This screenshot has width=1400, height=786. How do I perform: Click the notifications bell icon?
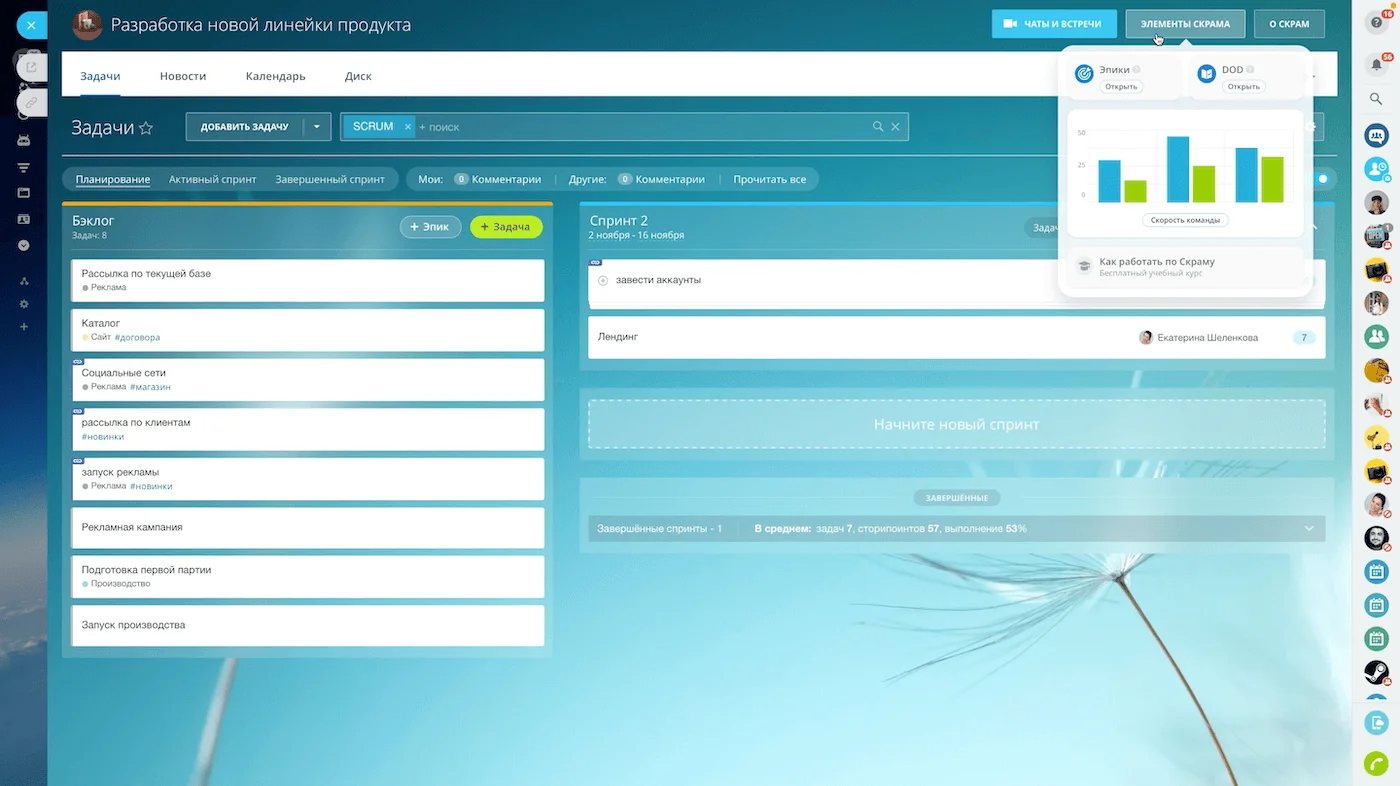1376,64
